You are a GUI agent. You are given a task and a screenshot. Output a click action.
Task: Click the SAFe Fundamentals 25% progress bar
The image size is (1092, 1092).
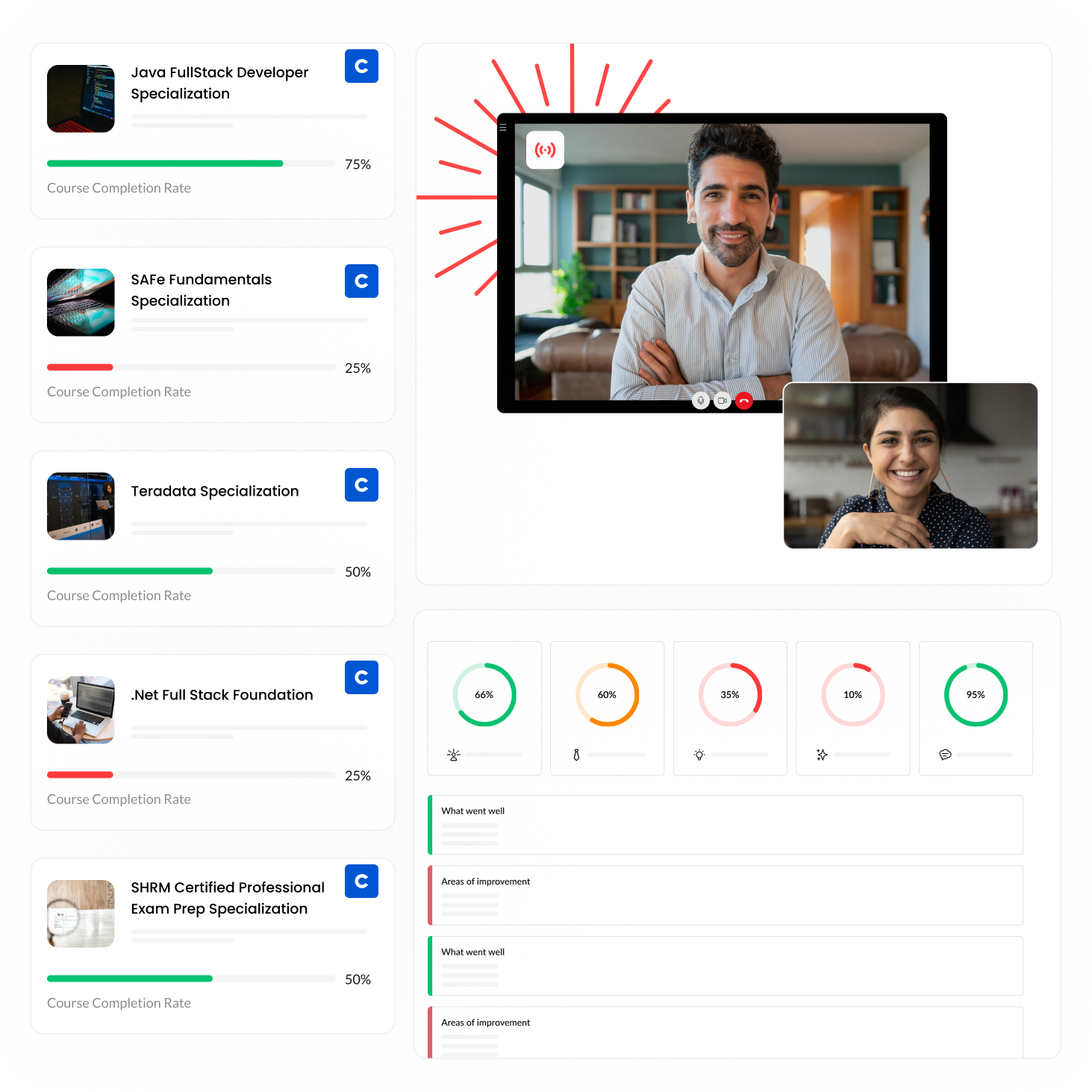191,367
